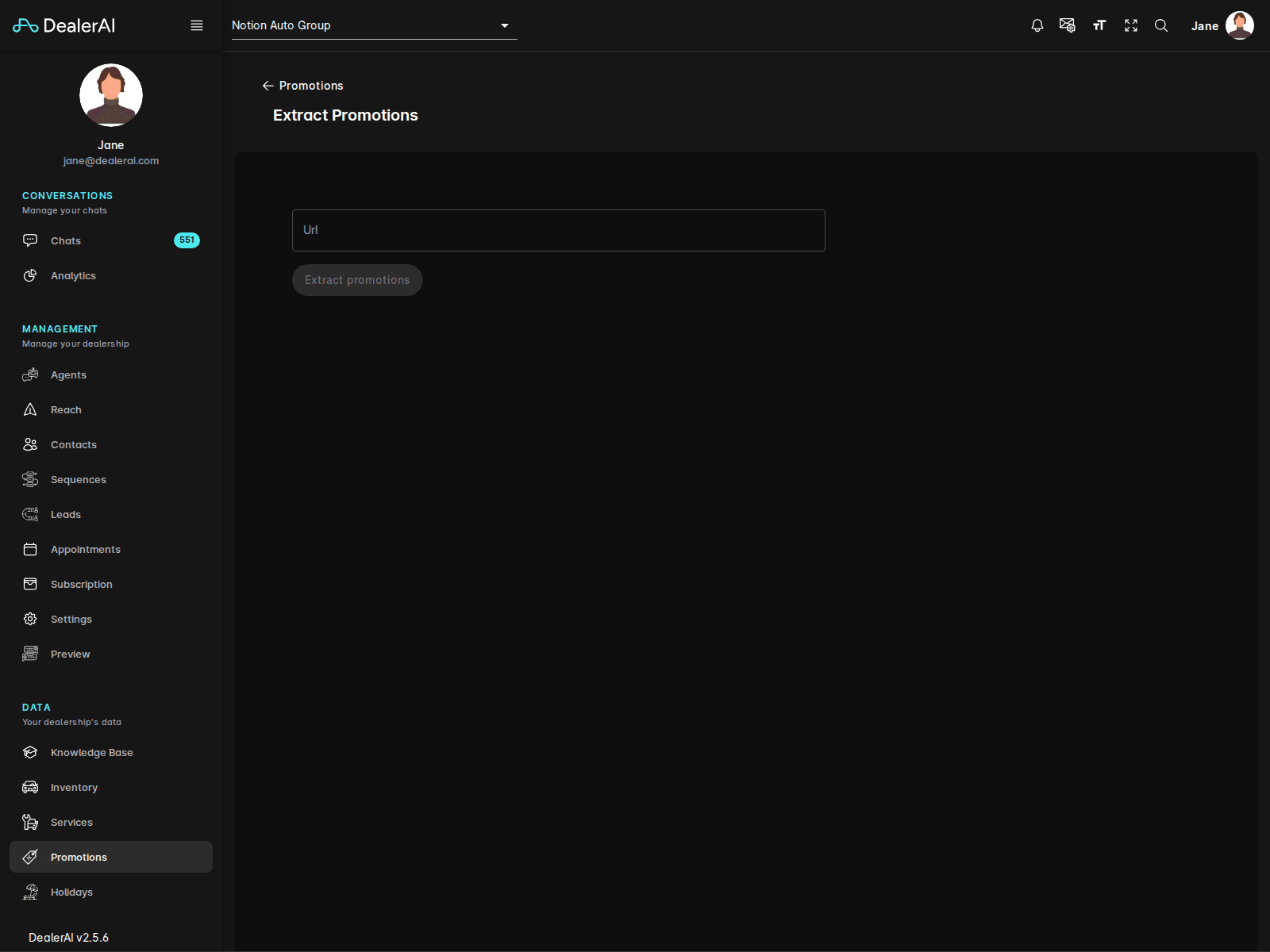
Task: Open the Sequences section
Action: click(78, 479)
